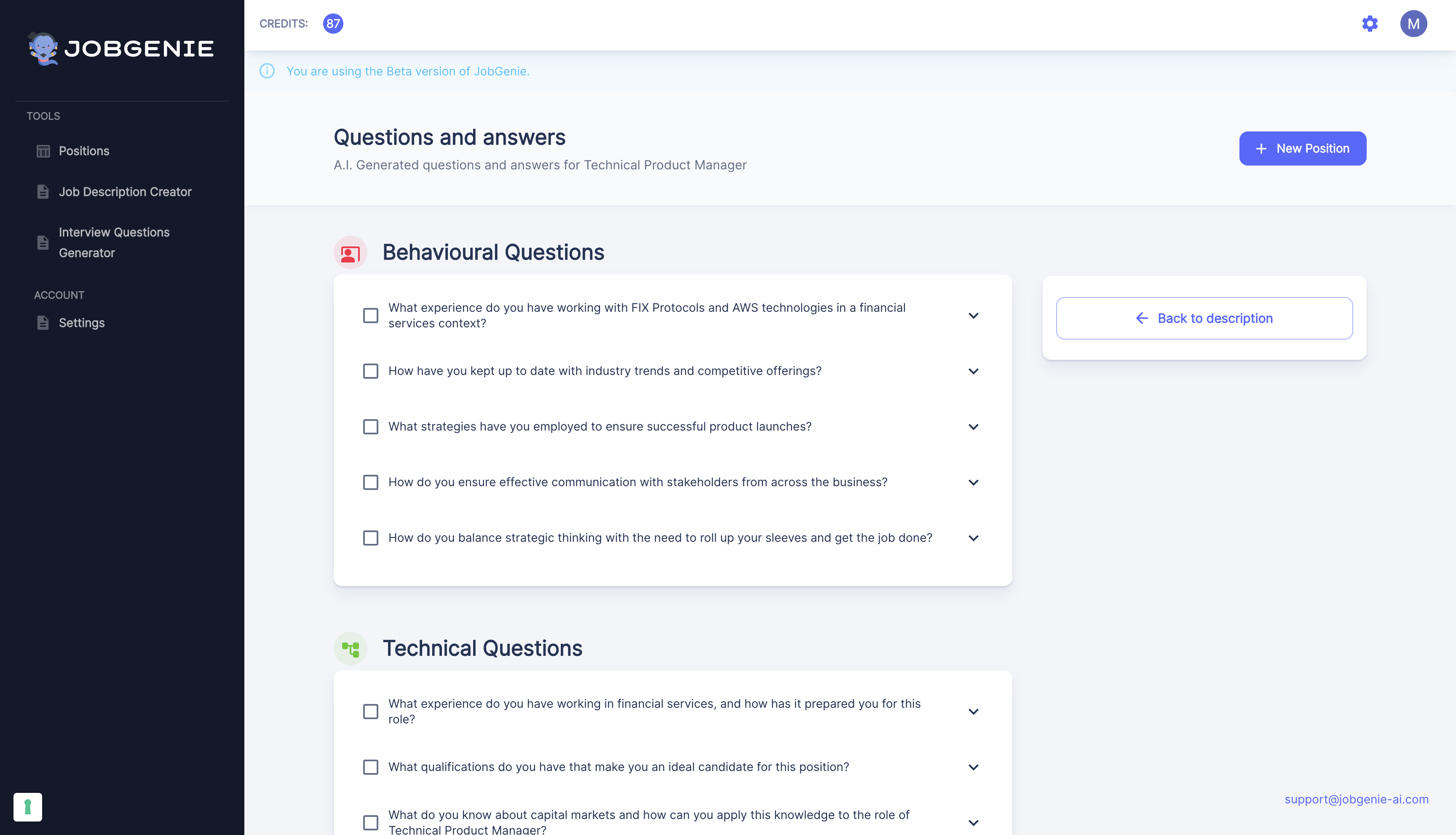Check the ideal candidate qualifications question
This screenshot has height=835, width=1456.
point(370,767)
